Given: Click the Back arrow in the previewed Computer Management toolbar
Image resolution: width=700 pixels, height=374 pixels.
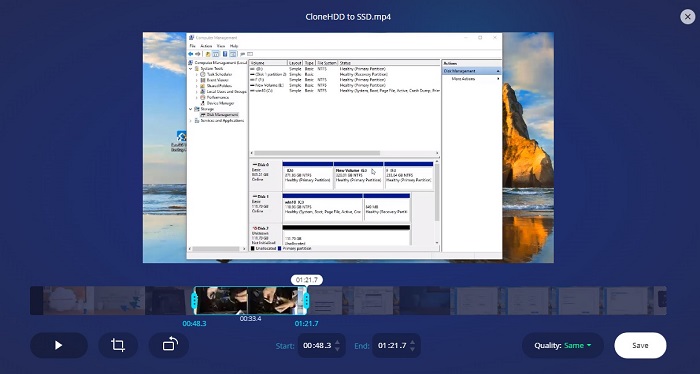Looking at the screenshot, I should (x=191, y=54).
